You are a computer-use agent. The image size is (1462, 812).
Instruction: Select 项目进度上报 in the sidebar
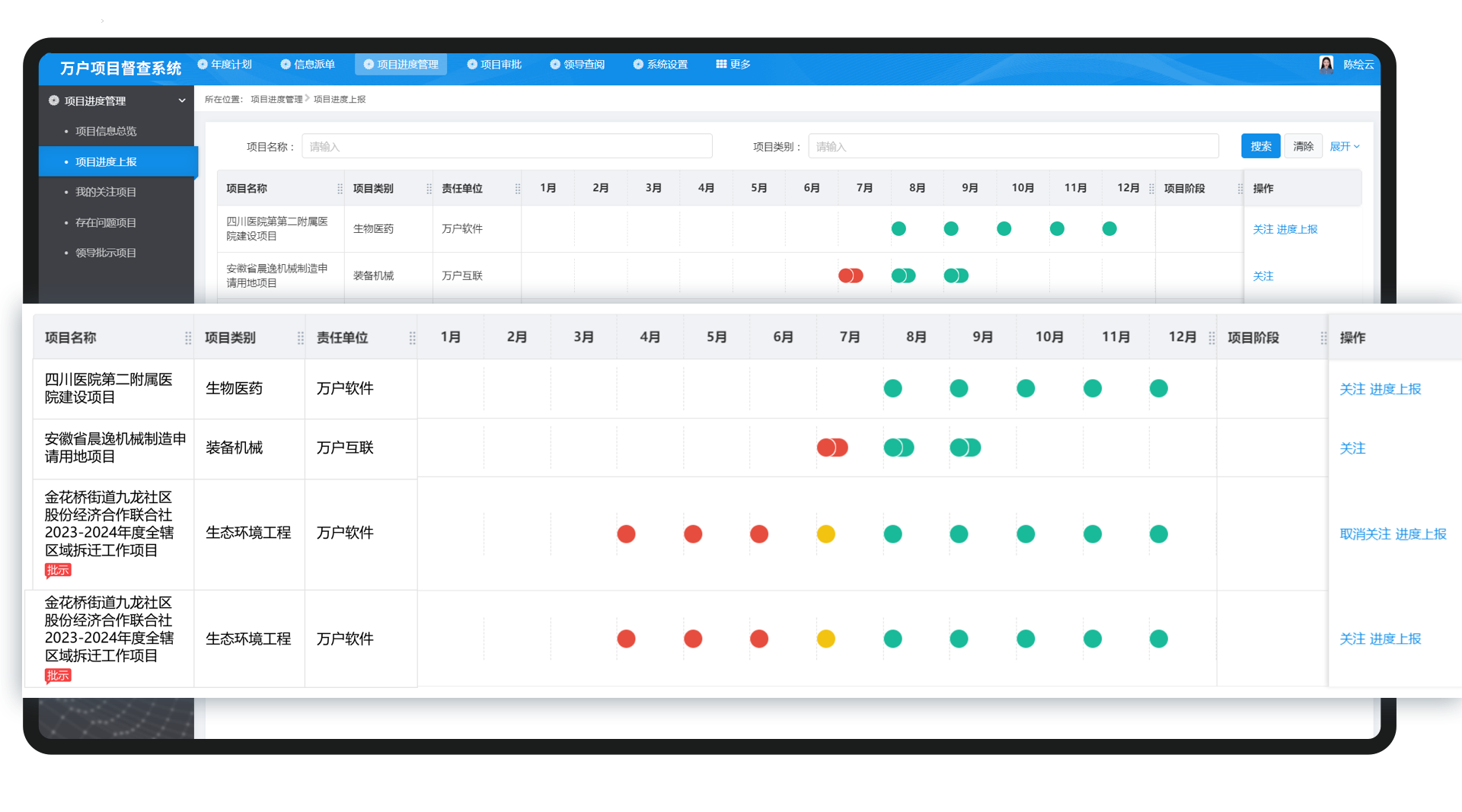118,161
